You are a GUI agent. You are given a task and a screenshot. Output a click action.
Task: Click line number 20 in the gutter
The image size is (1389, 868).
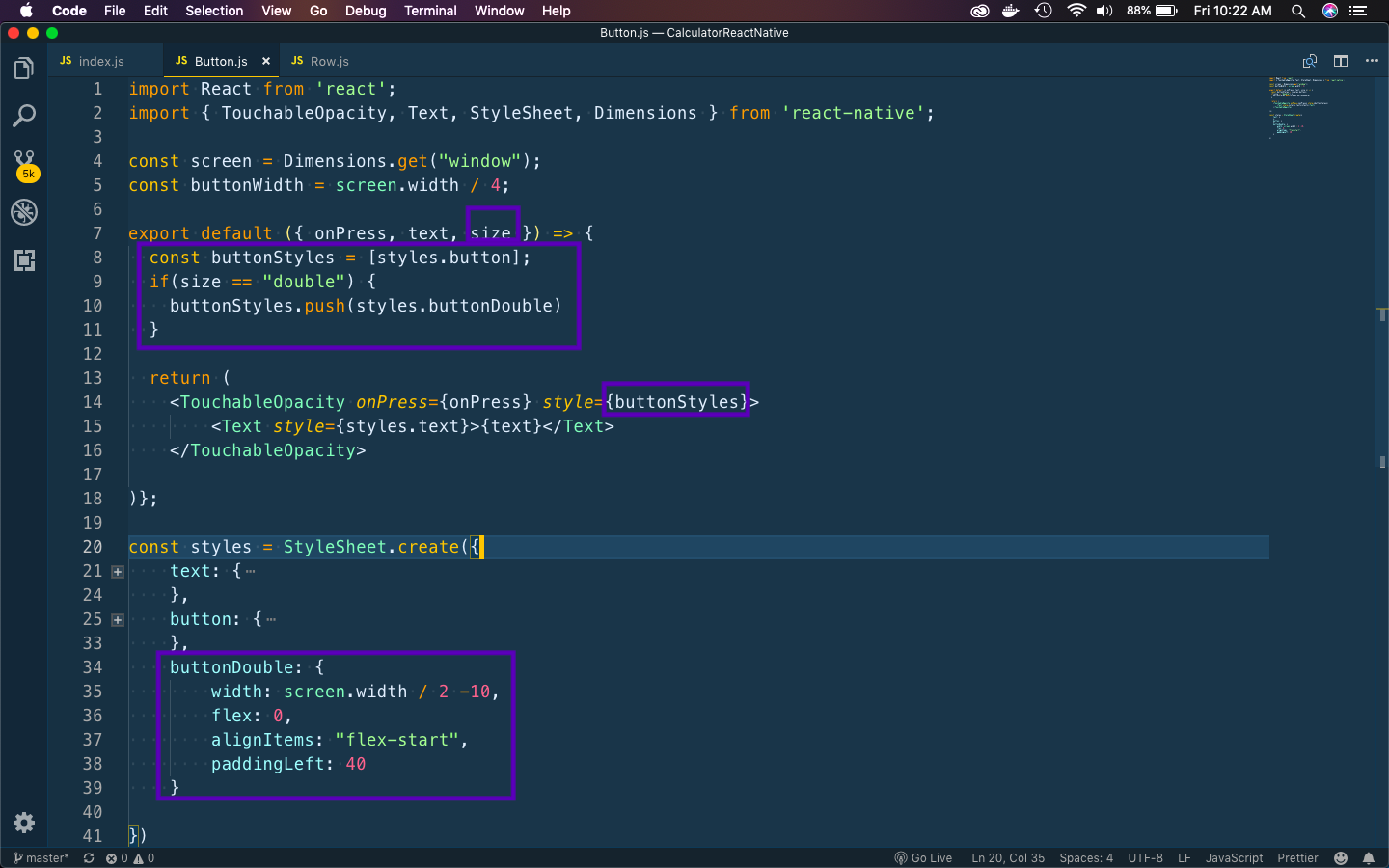coord(92,547)
